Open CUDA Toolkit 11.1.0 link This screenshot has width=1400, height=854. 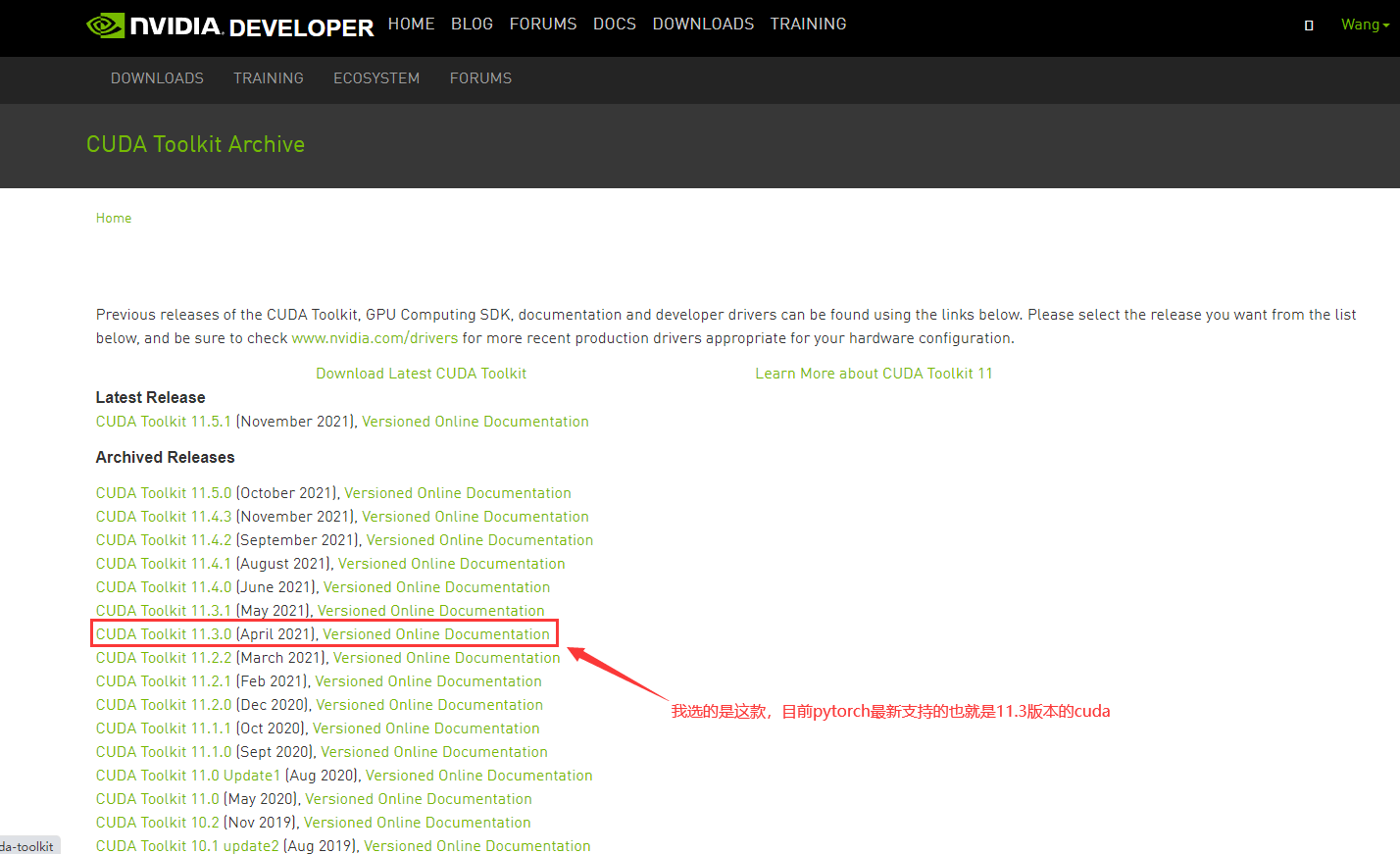coord(164,752)
